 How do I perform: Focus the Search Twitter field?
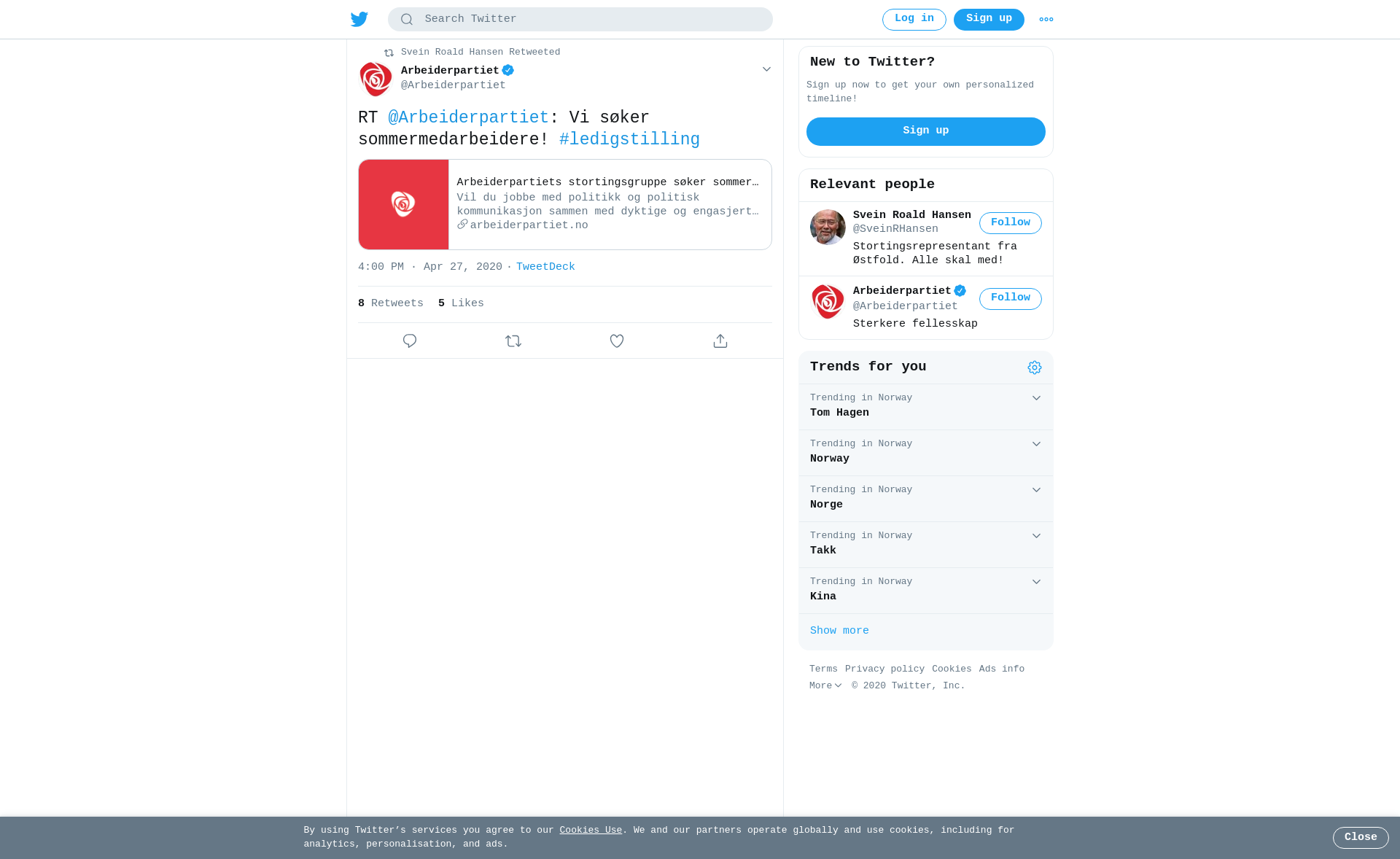pos(580,20)
